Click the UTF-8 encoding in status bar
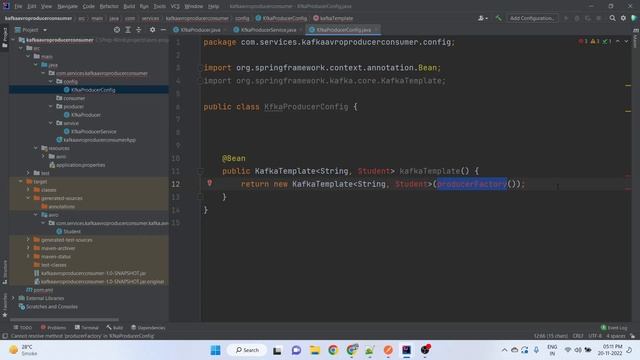This screenshot has height=360, width=640. pyautogui.click(x=595, y=336)
